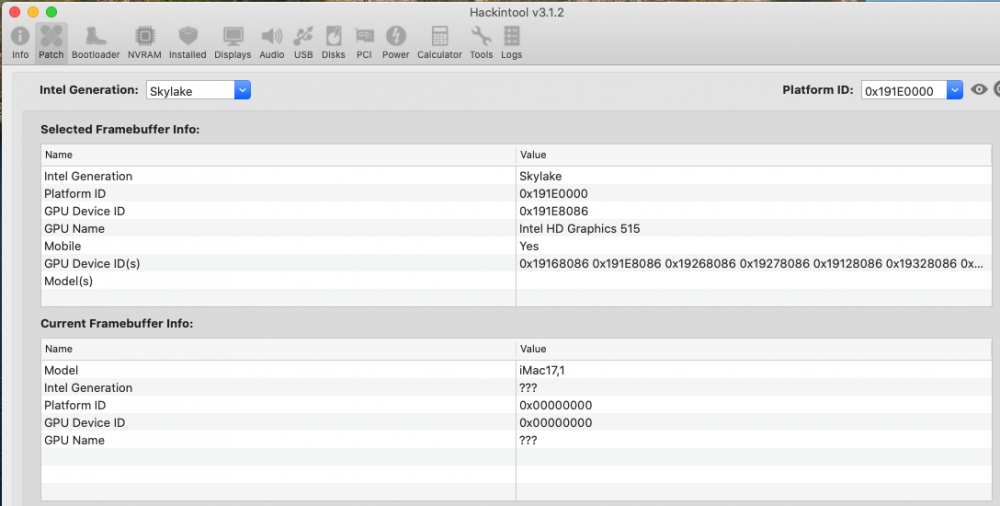
Task: Open the PCI card section
Action: pyautogui.click(x=364, y=42)
